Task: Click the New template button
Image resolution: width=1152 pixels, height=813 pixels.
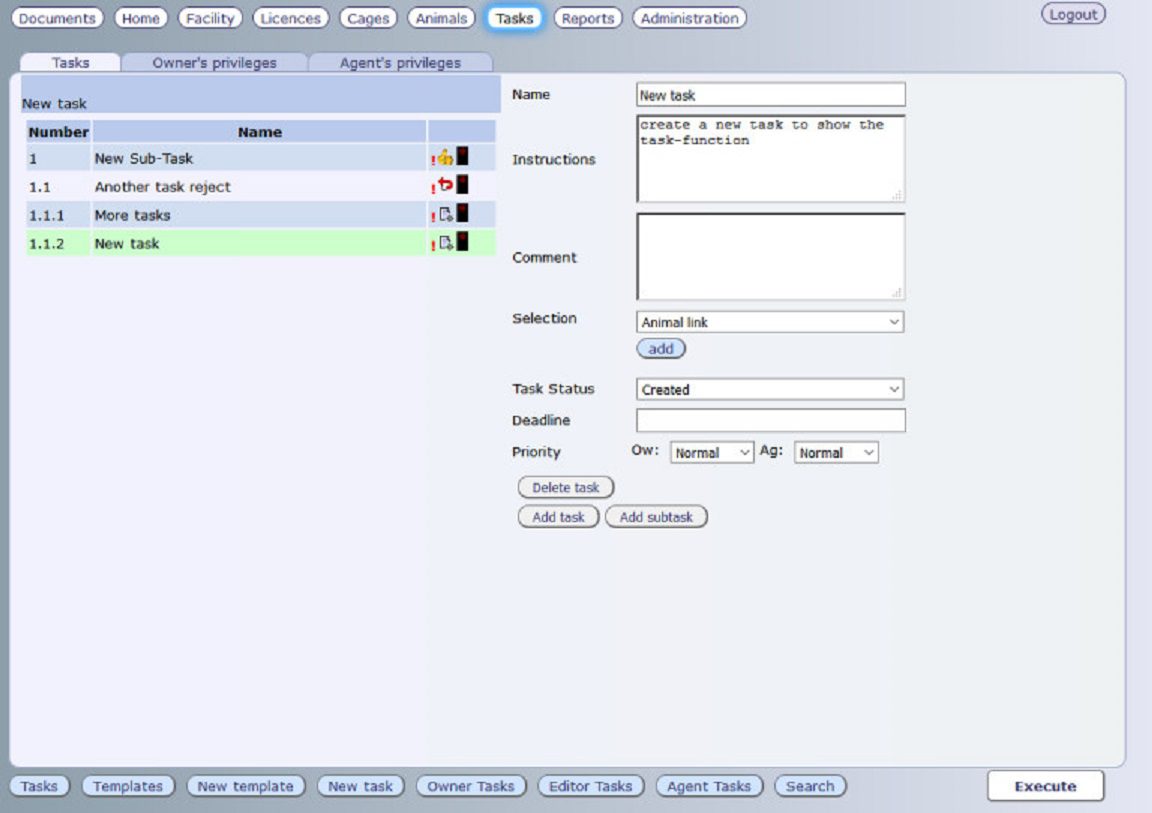Action: click(x=245, y=786)
